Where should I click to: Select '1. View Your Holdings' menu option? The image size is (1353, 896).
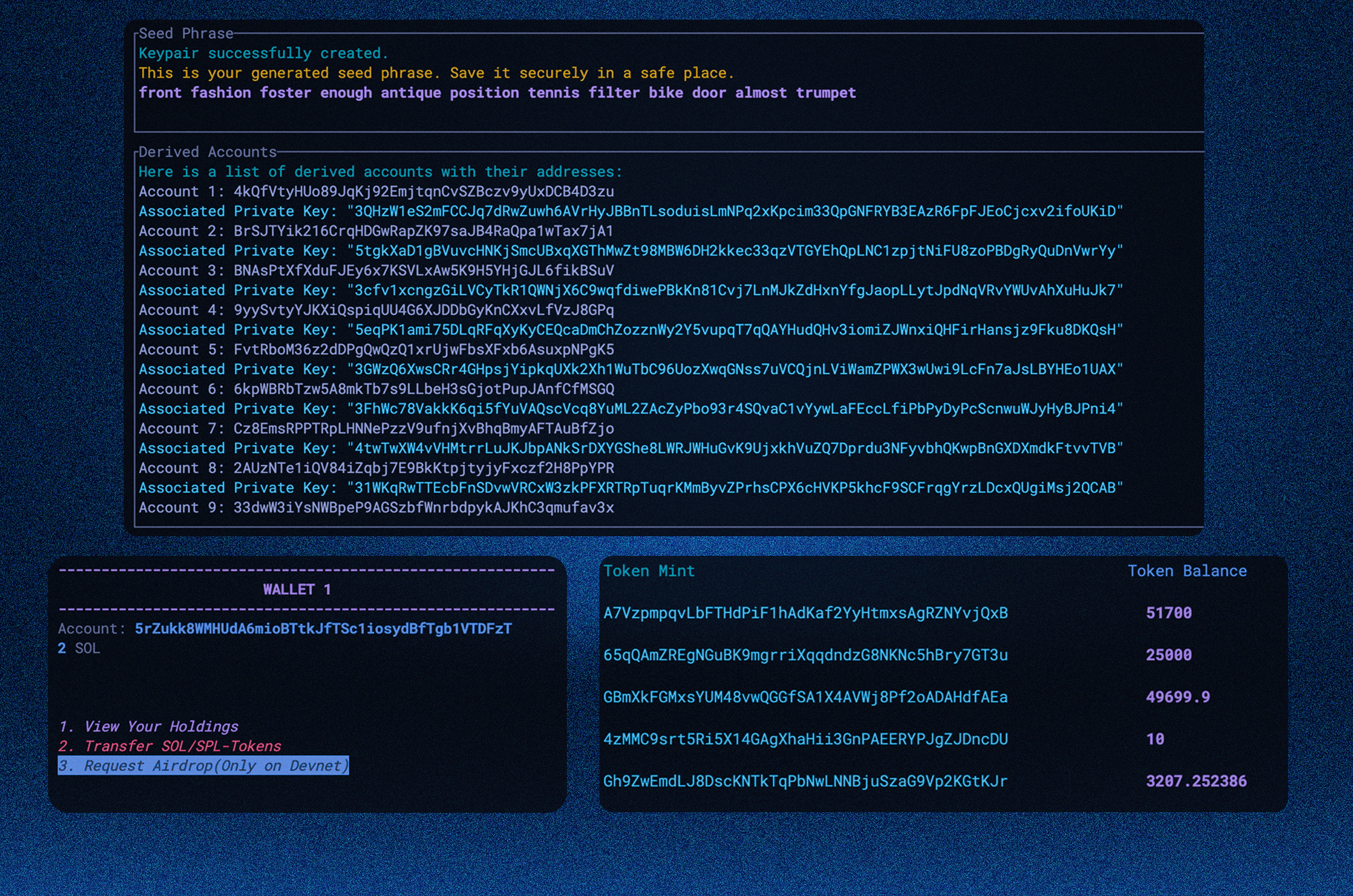tap(149, 726)
